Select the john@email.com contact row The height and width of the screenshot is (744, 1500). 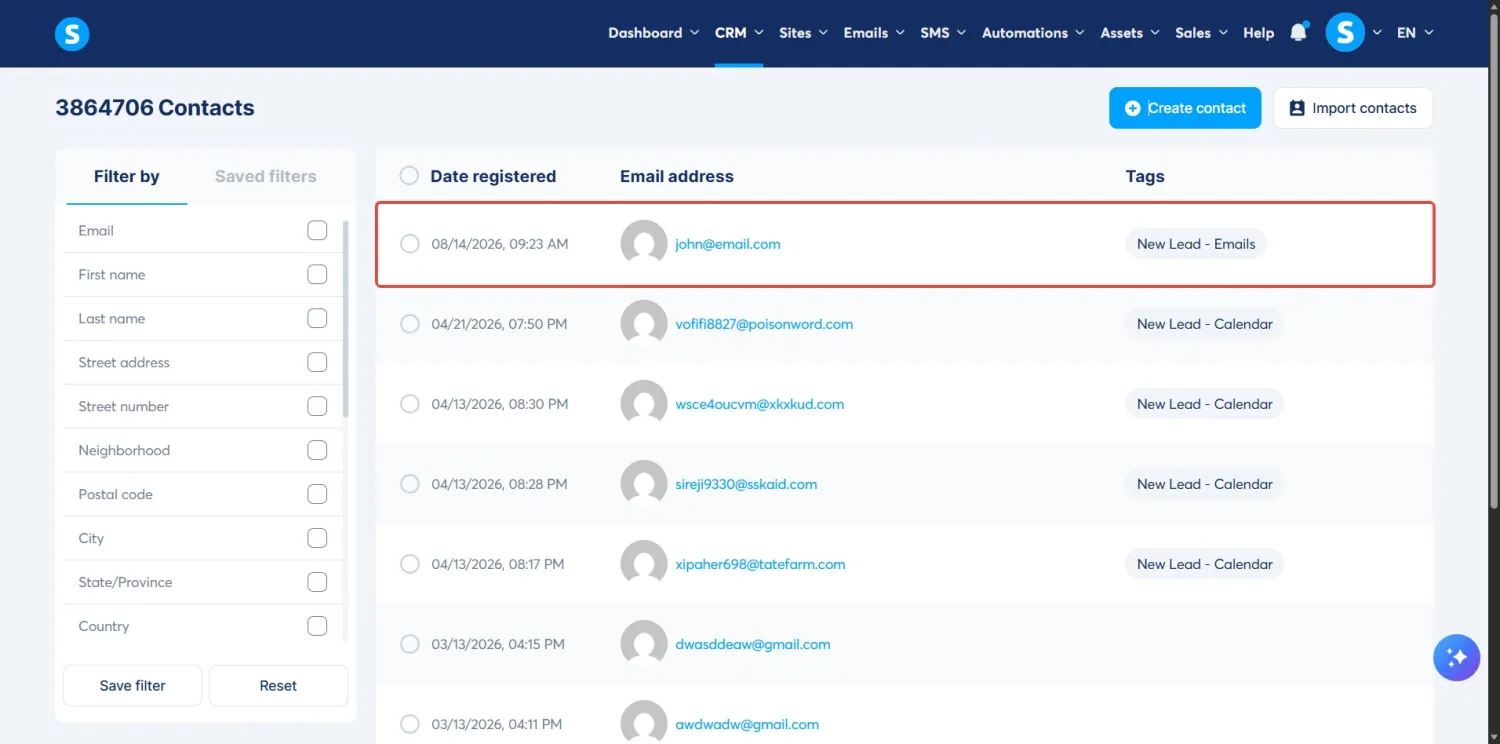pos(409,244)
